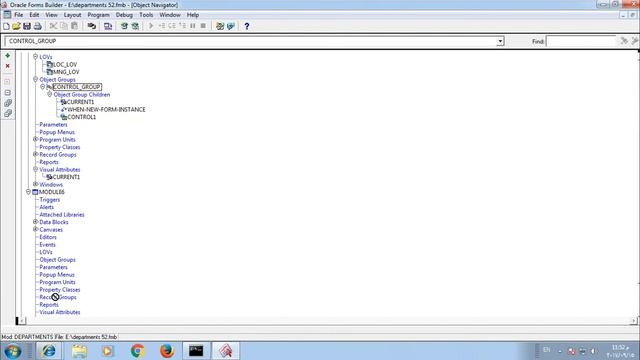Collapse the CONTROL_GROUP node

(x=42, y=87)
